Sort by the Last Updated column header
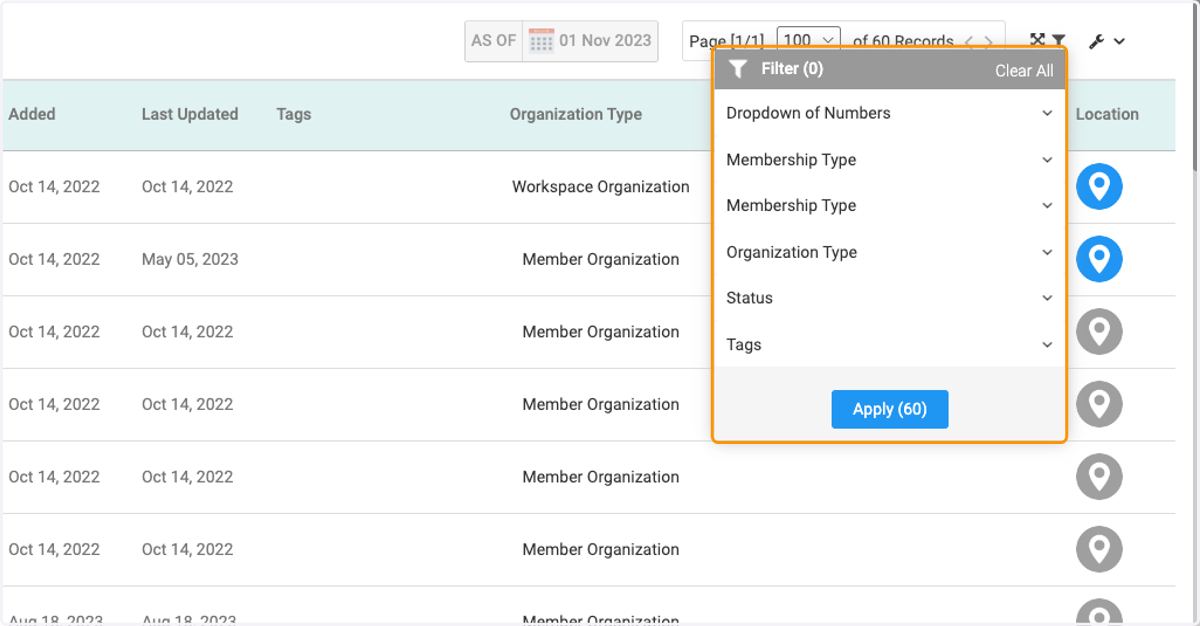The image size is (1200, 626). [x=190, y=114]
